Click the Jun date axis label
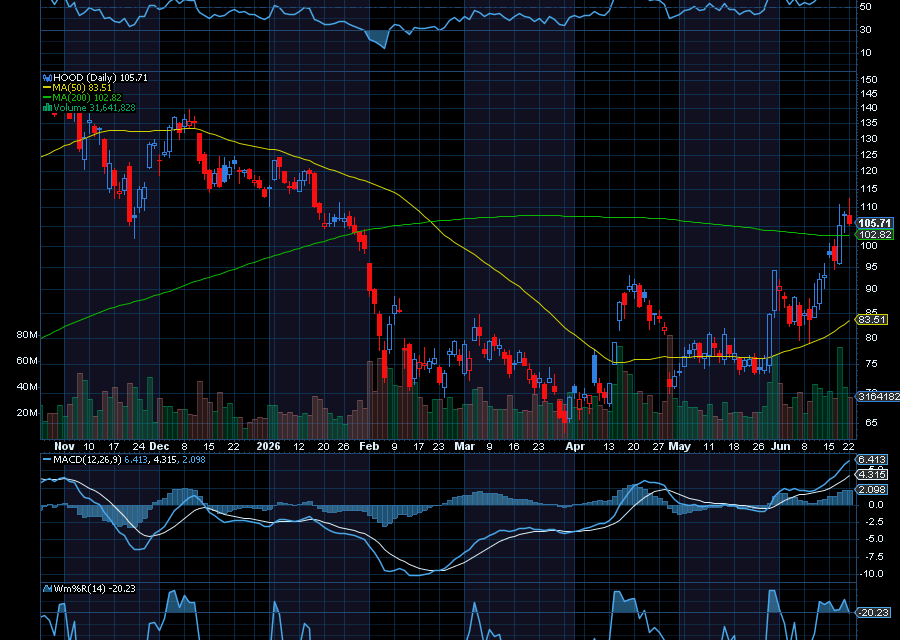 click(781, 447)
